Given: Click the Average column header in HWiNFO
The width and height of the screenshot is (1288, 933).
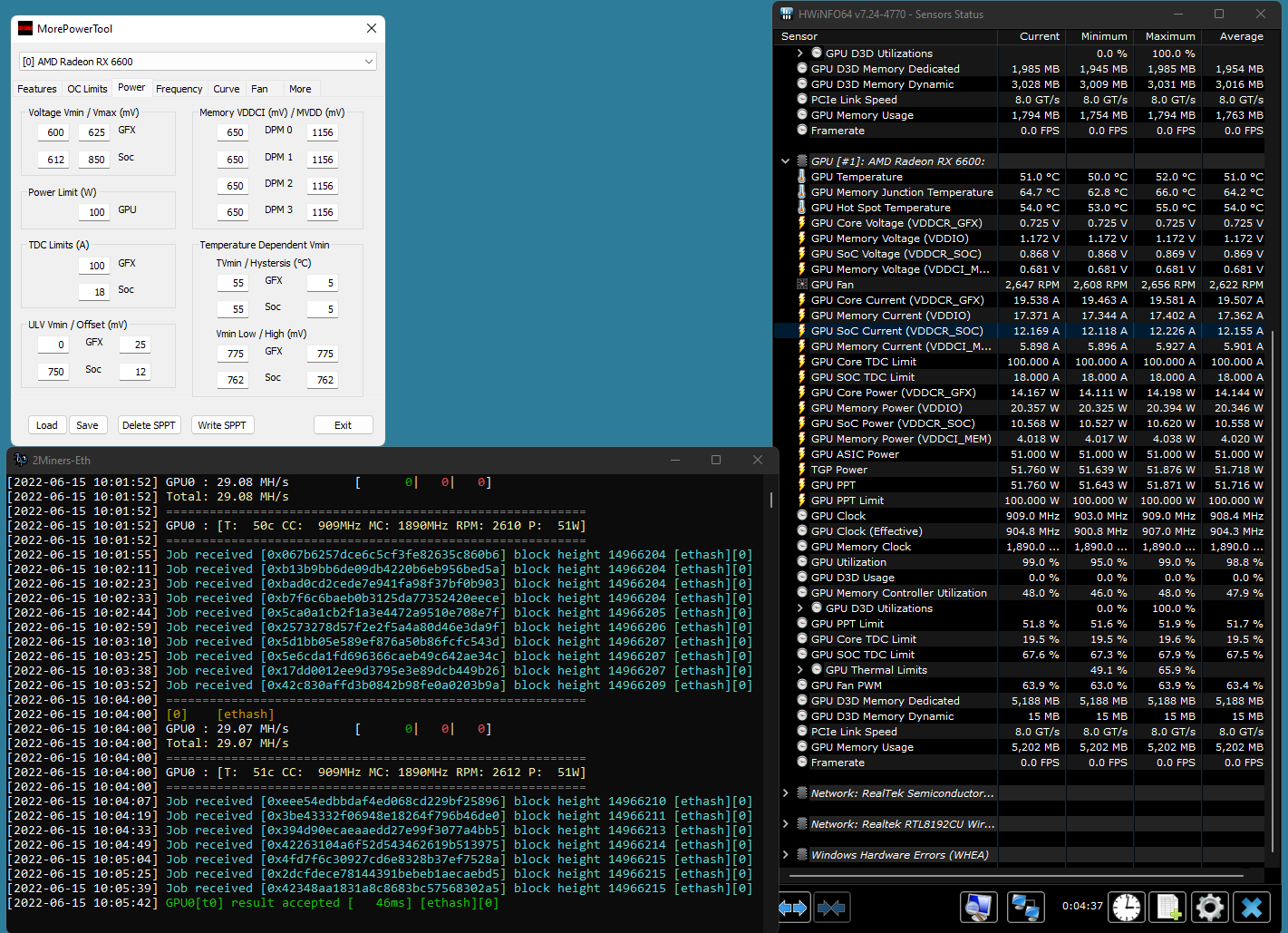Looking at the screenshot, I should [1234, 36].
